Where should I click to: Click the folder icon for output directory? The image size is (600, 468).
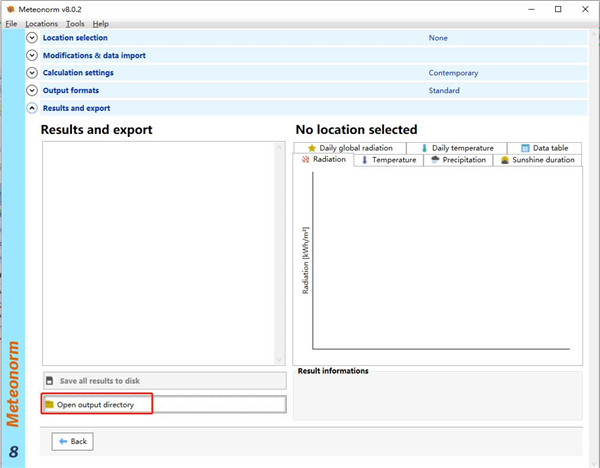pos(49,405)
